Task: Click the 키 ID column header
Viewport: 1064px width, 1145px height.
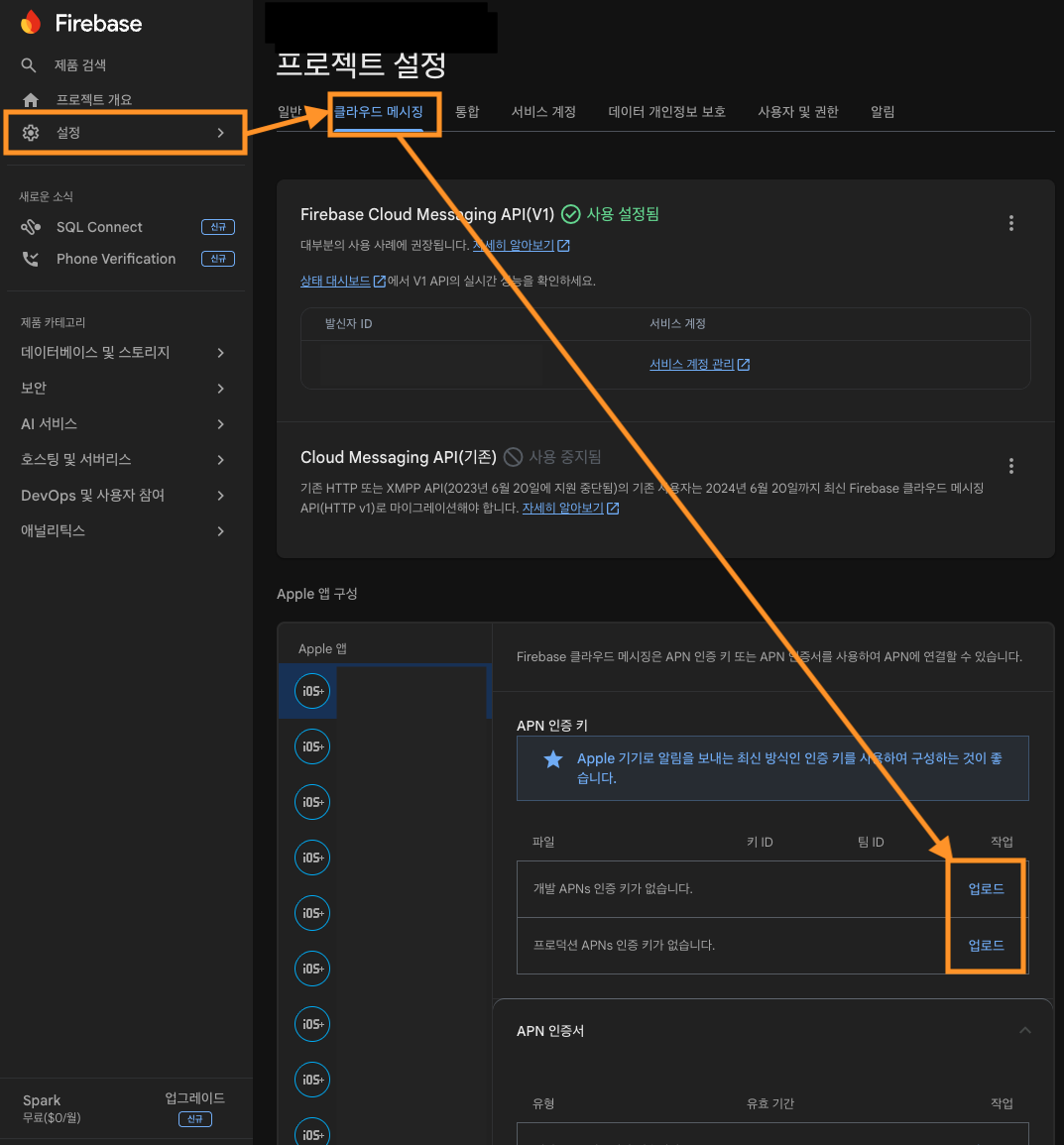Action: coord(760,842)
